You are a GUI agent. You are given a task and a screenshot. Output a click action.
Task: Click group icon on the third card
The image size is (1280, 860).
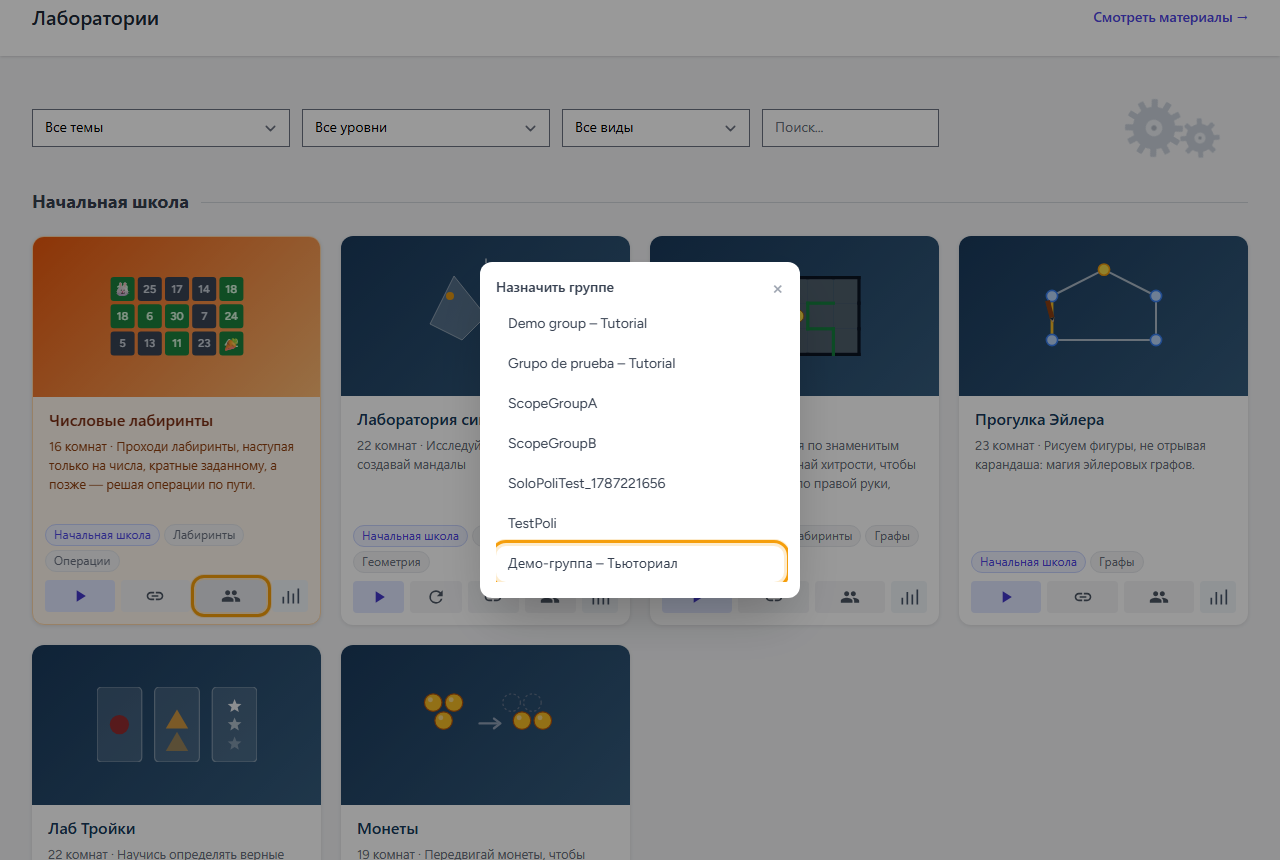[x=850, y=597]
